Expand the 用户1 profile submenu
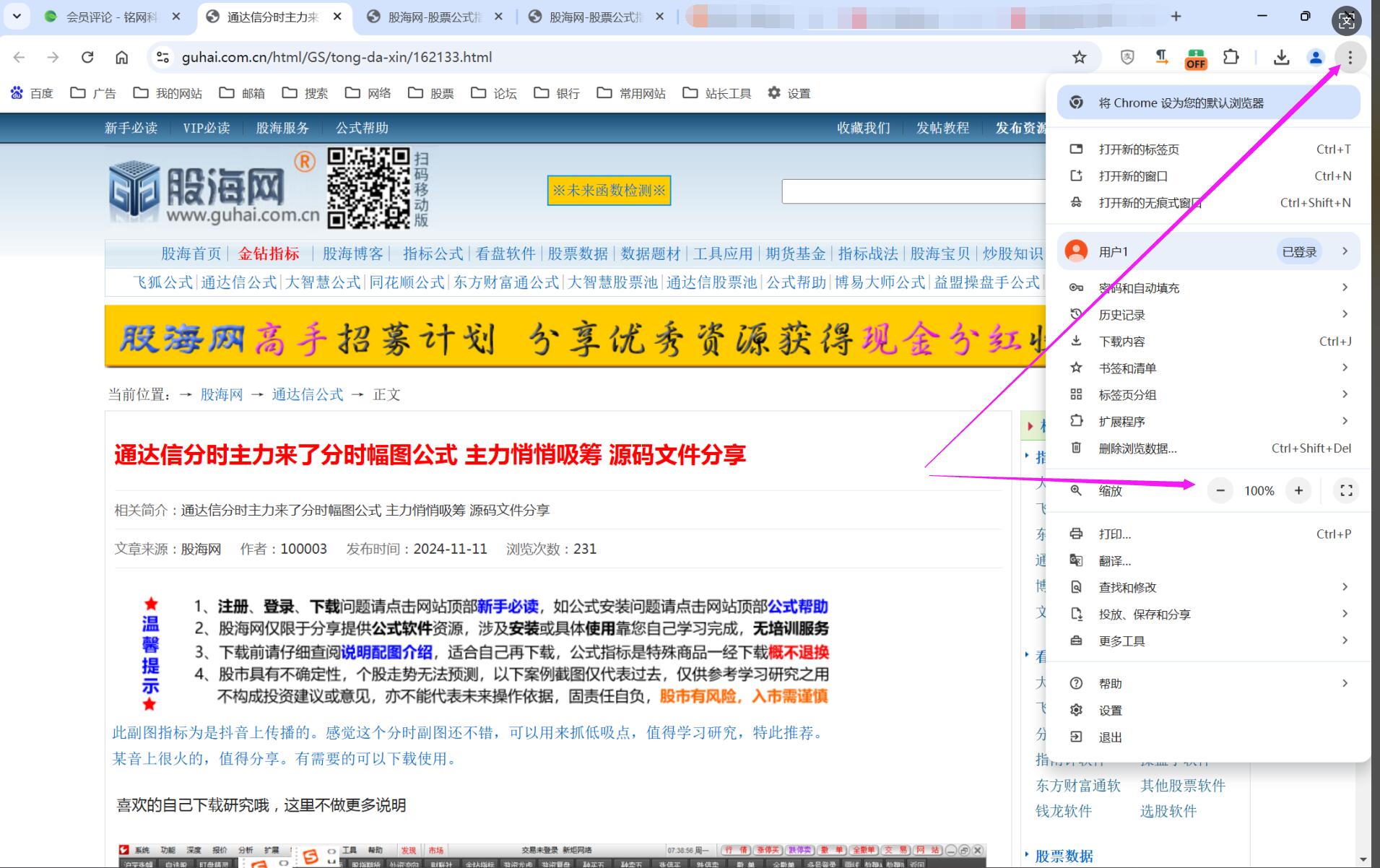This screenshot has height=868, width=1380. [x=1210, y=251]
